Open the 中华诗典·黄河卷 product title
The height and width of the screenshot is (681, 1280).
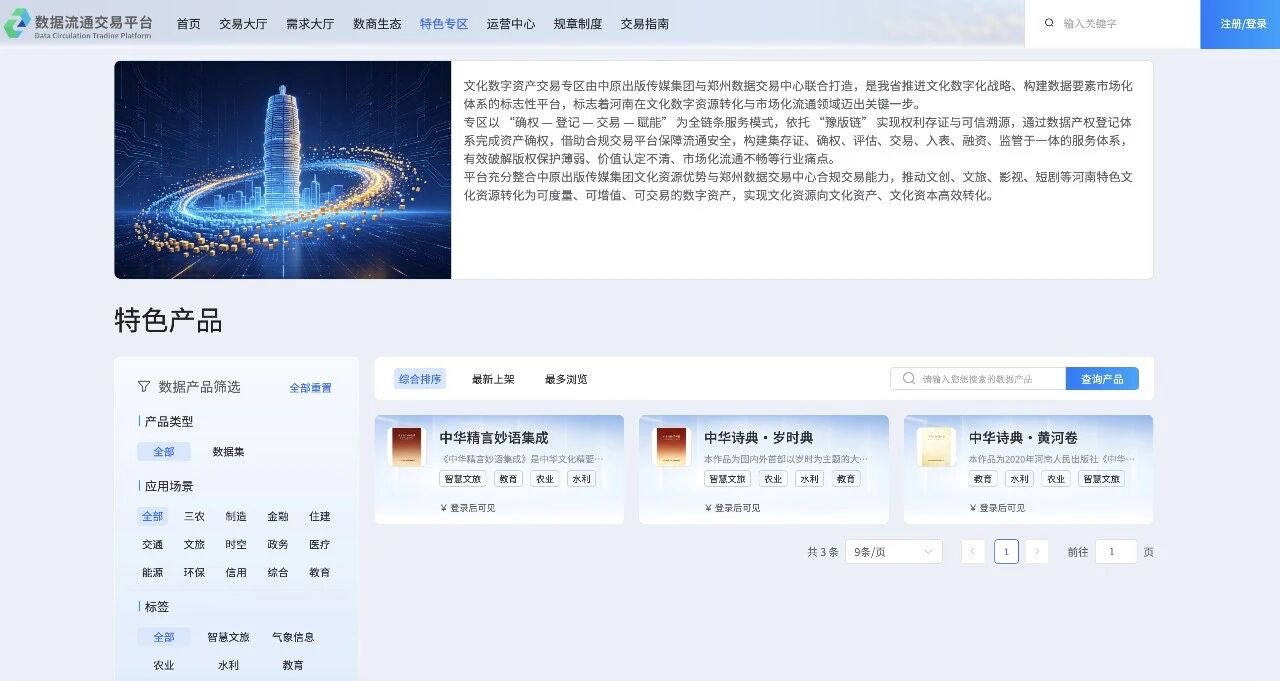pyautogui.click(x=1023, y=438)
